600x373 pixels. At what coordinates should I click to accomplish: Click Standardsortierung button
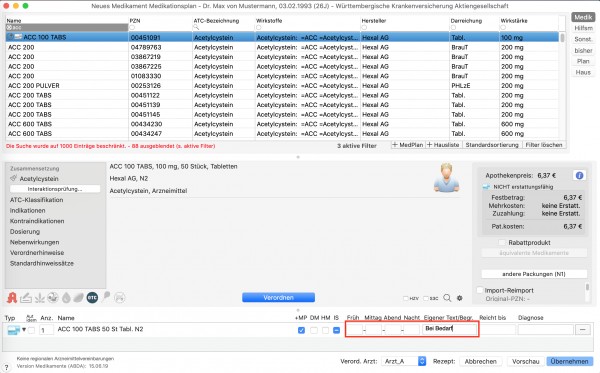492,145
